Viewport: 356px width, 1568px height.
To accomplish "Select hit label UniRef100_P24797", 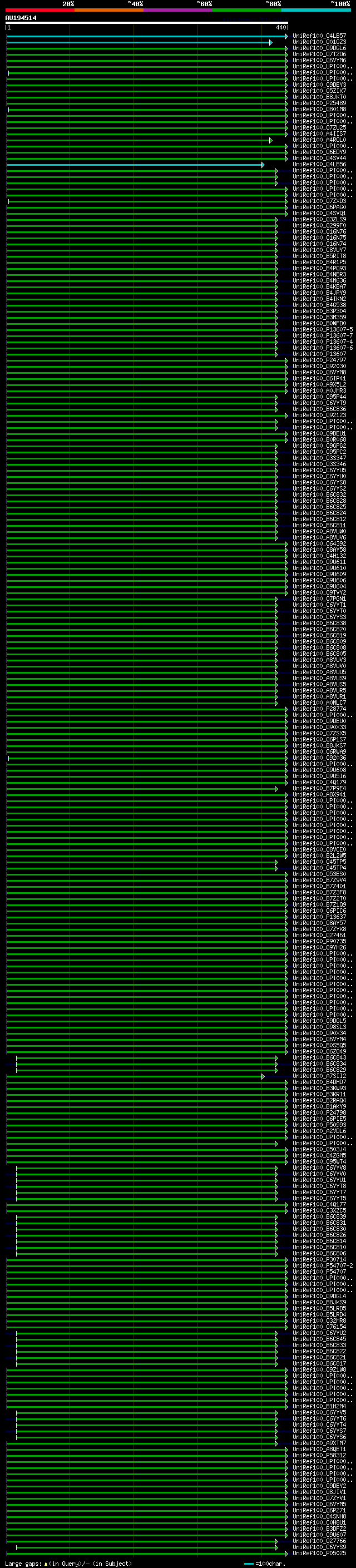I will (x=319, y=360).
